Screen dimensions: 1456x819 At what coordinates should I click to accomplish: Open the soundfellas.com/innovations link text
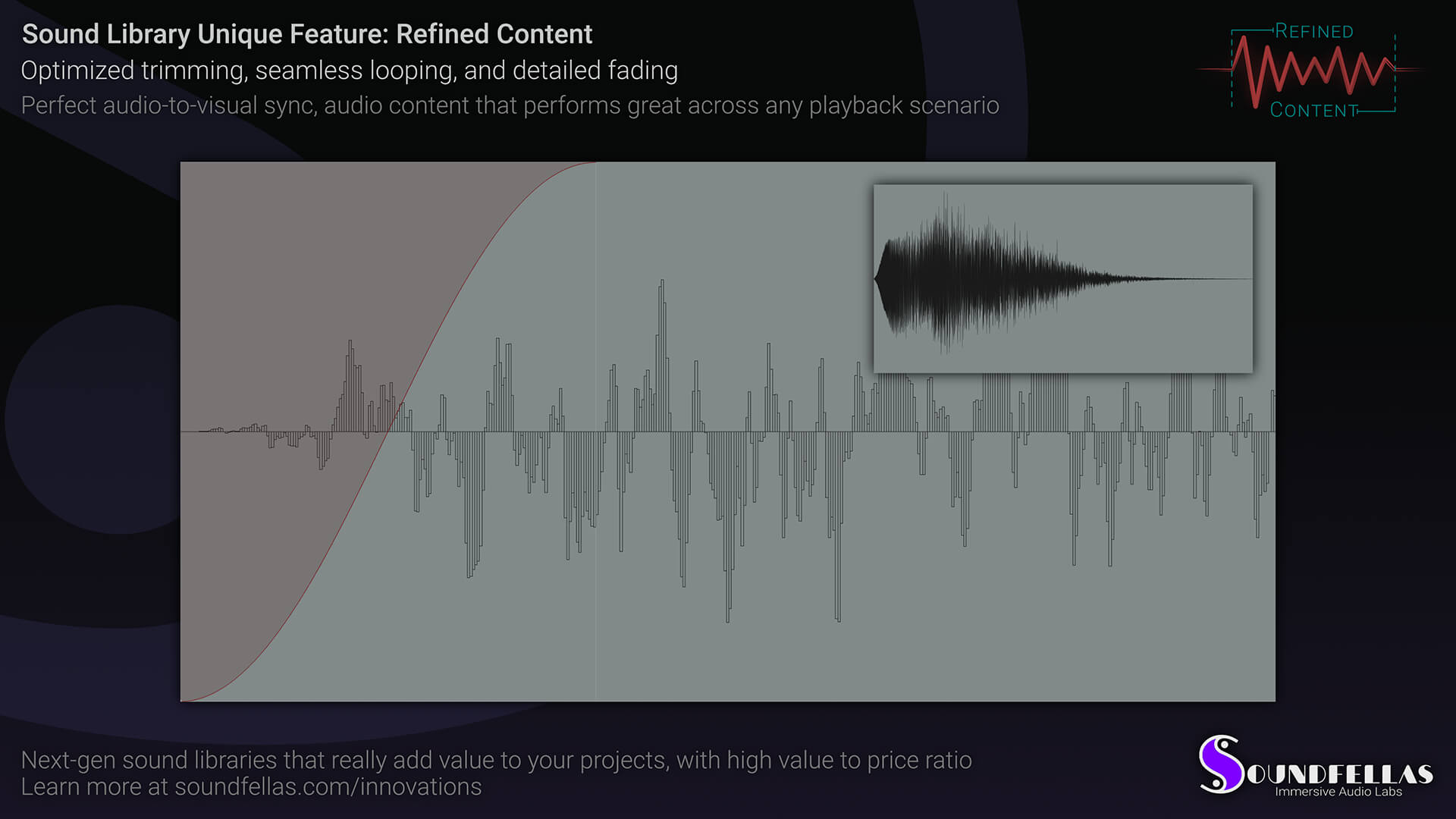click(328, 787)
